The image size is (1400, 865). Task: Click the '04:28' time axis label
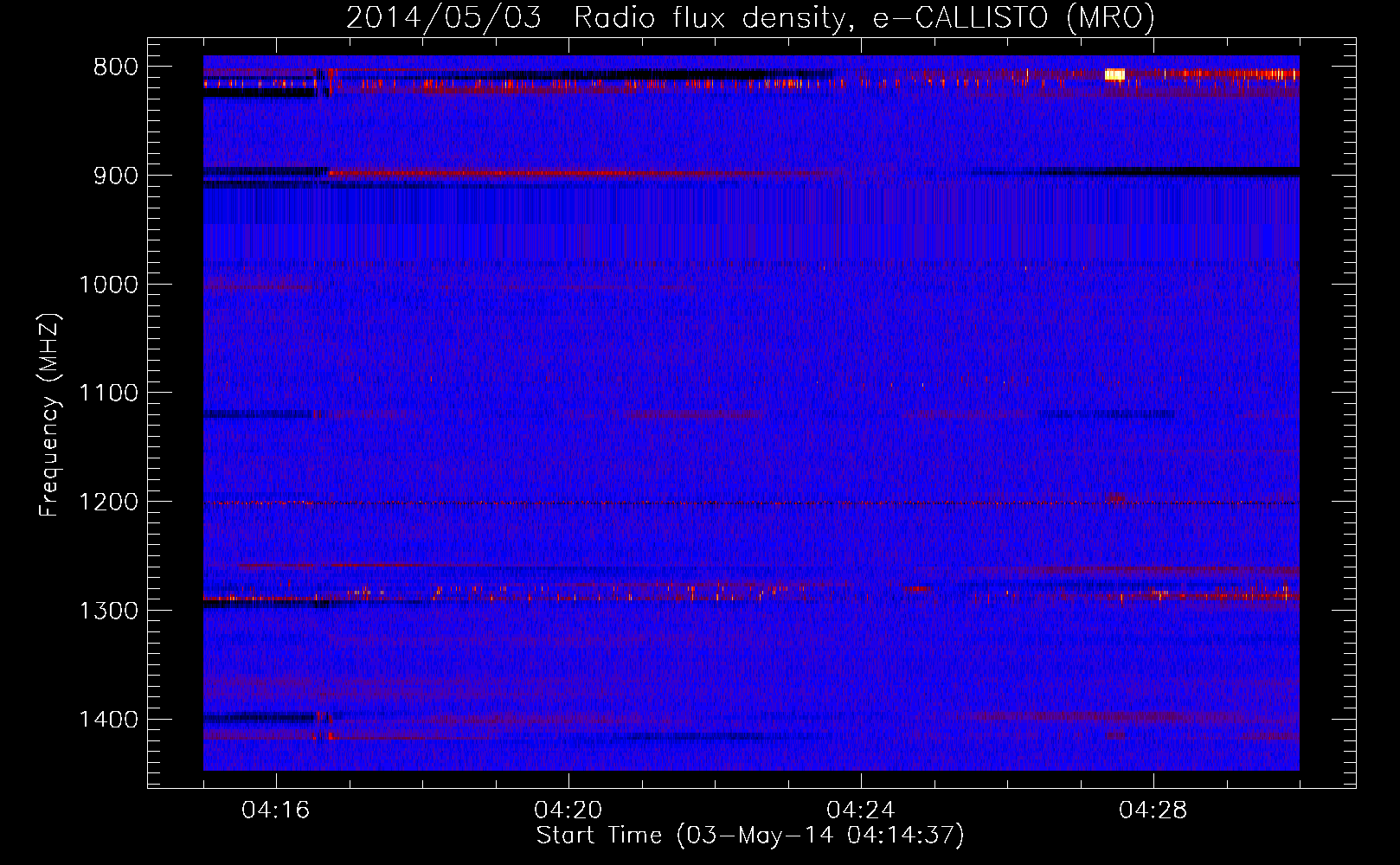click(x=1153, y=811)
